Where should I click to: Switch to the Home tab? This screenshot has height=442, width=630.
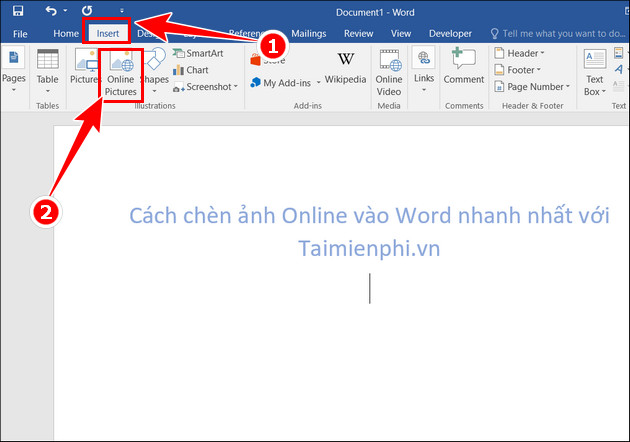coord(66,34)
